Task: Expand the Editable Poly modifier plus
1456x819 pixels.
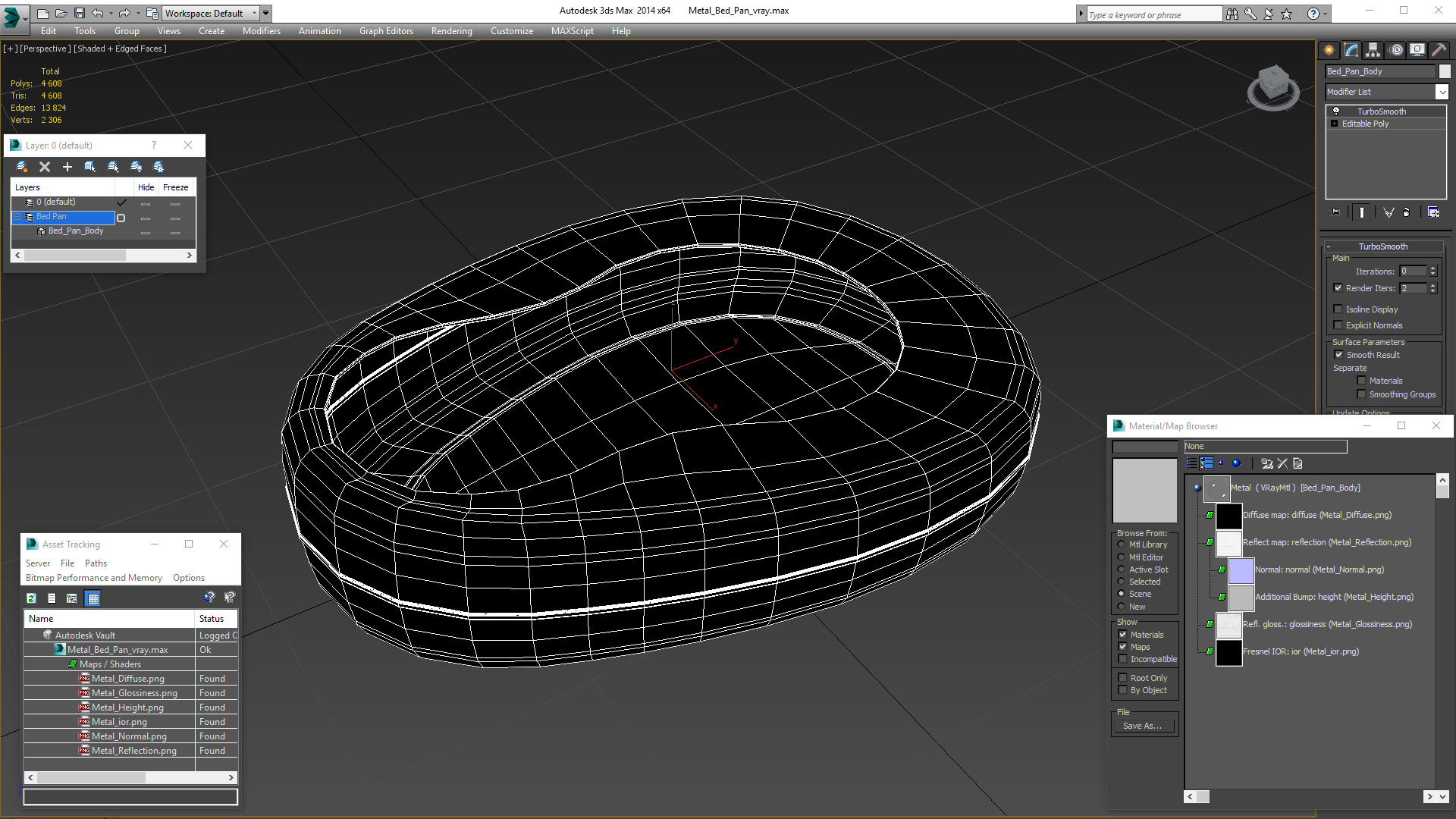Action: [x=1335, y=124]
